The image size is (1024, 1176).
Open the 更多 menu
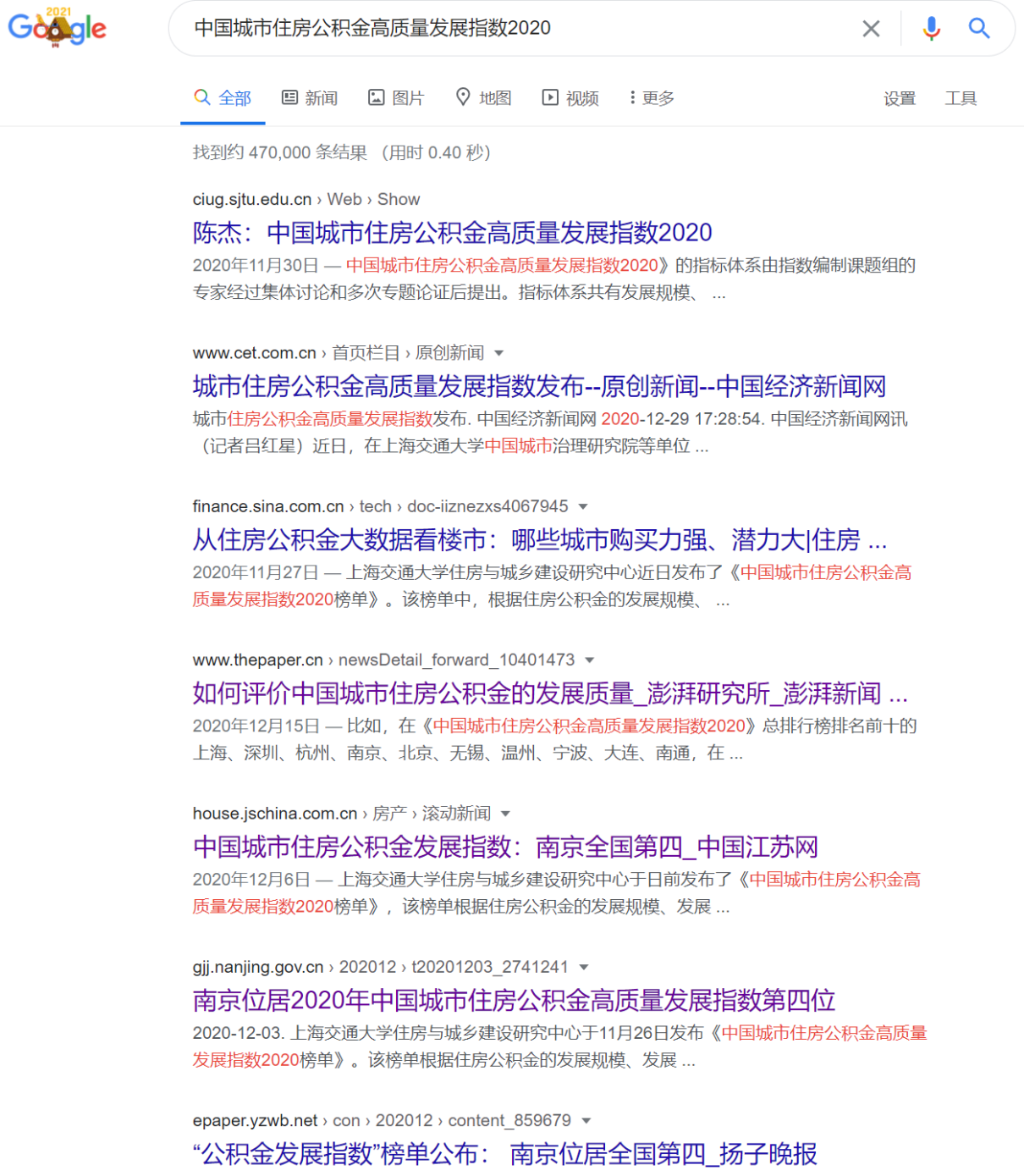point(652,98)
